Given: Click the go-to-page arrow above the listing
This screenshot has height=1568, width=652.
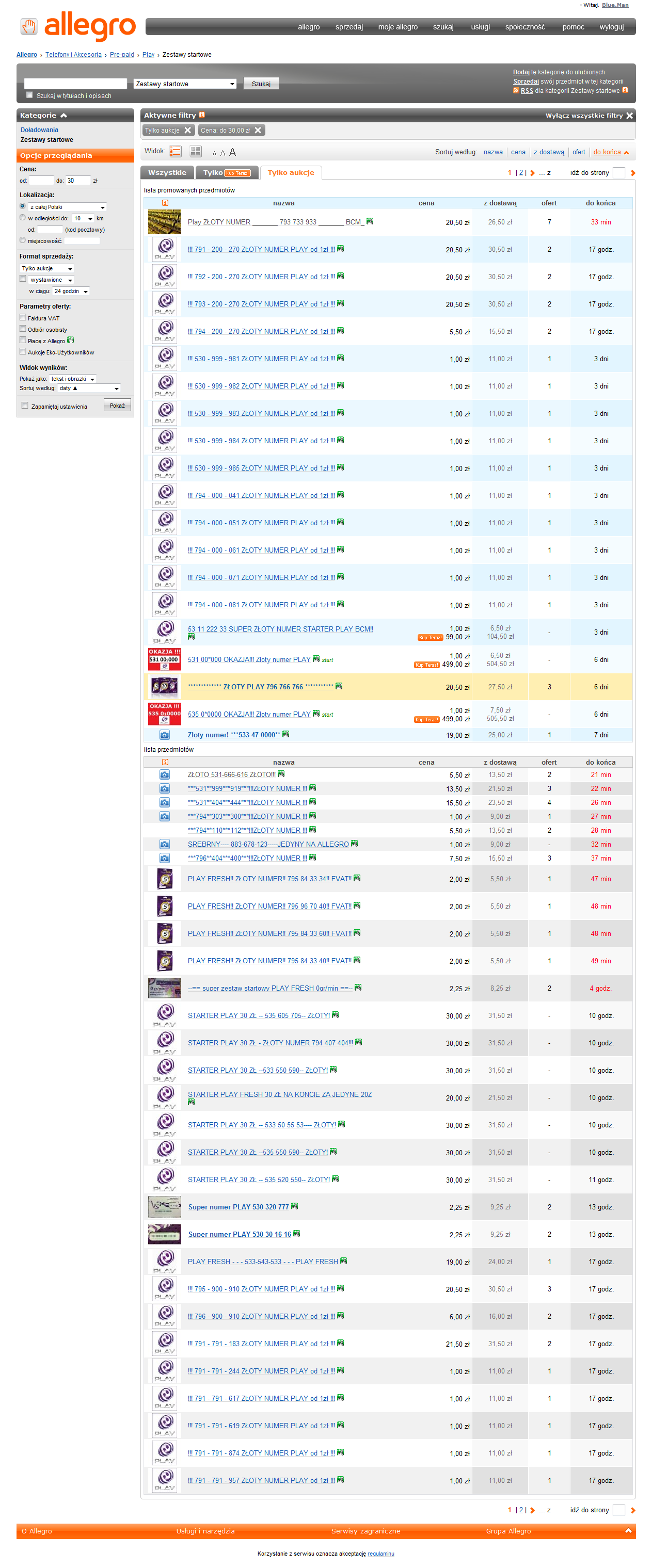Looking at the screenshot, I should click(x=632, y=173).
